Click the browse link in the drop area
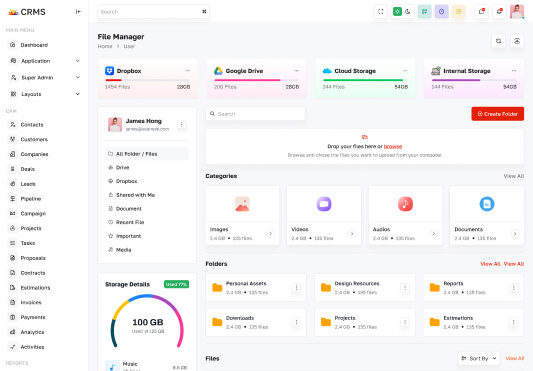This screenshot has height=371, width=533. tap(393, 146)
